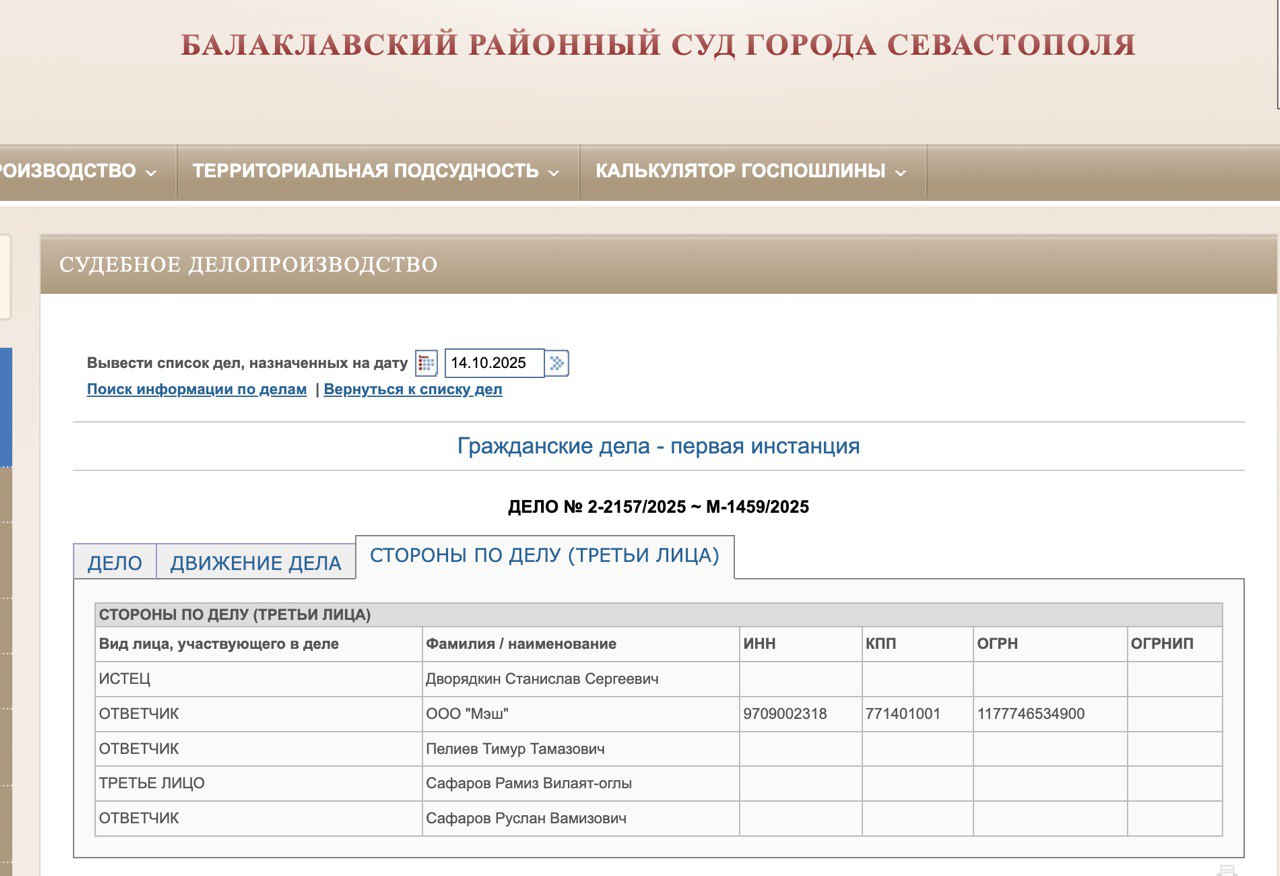Screen dimensions: 1280x876
Task: Click the ИНН value 9709002318
Action: [x=785, y=714]
